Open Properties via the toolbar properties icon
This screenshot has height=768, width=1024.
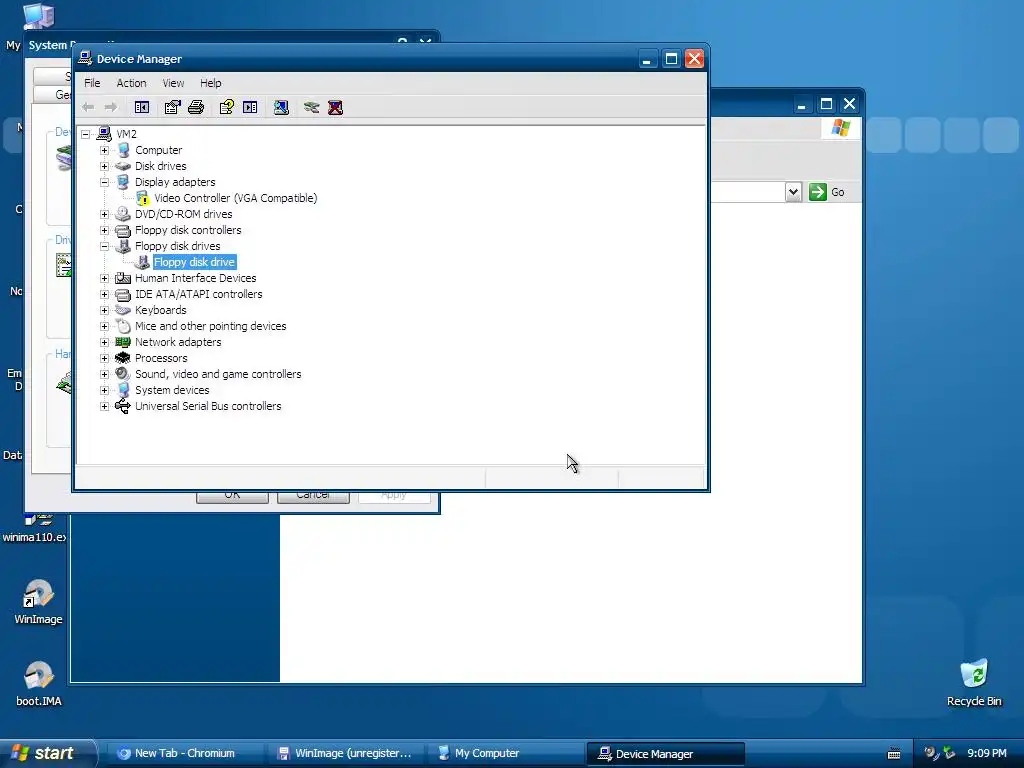[172, 107]
